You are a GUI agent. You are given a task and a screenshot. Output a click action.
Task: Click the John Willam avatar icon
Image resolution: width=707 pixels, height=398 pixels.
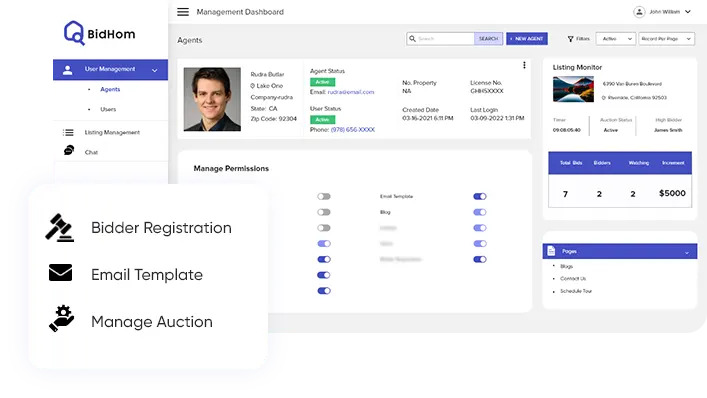coord(639,12)
